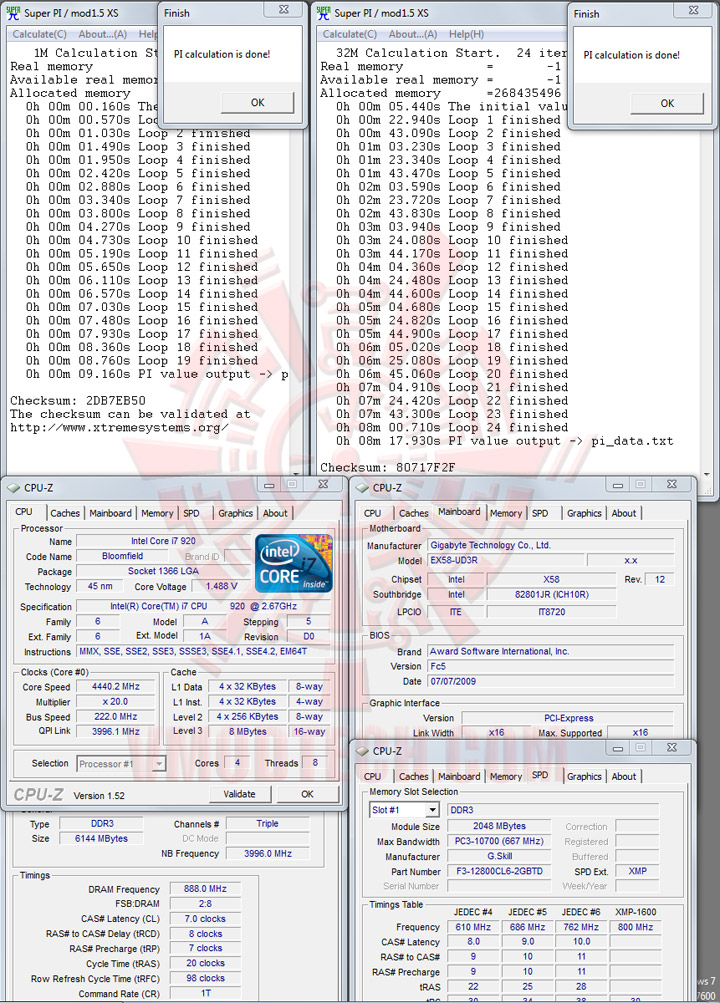Click the BIOS Date value 07/07/2009
Viewport: 720px width, 1003px height.
551,681
